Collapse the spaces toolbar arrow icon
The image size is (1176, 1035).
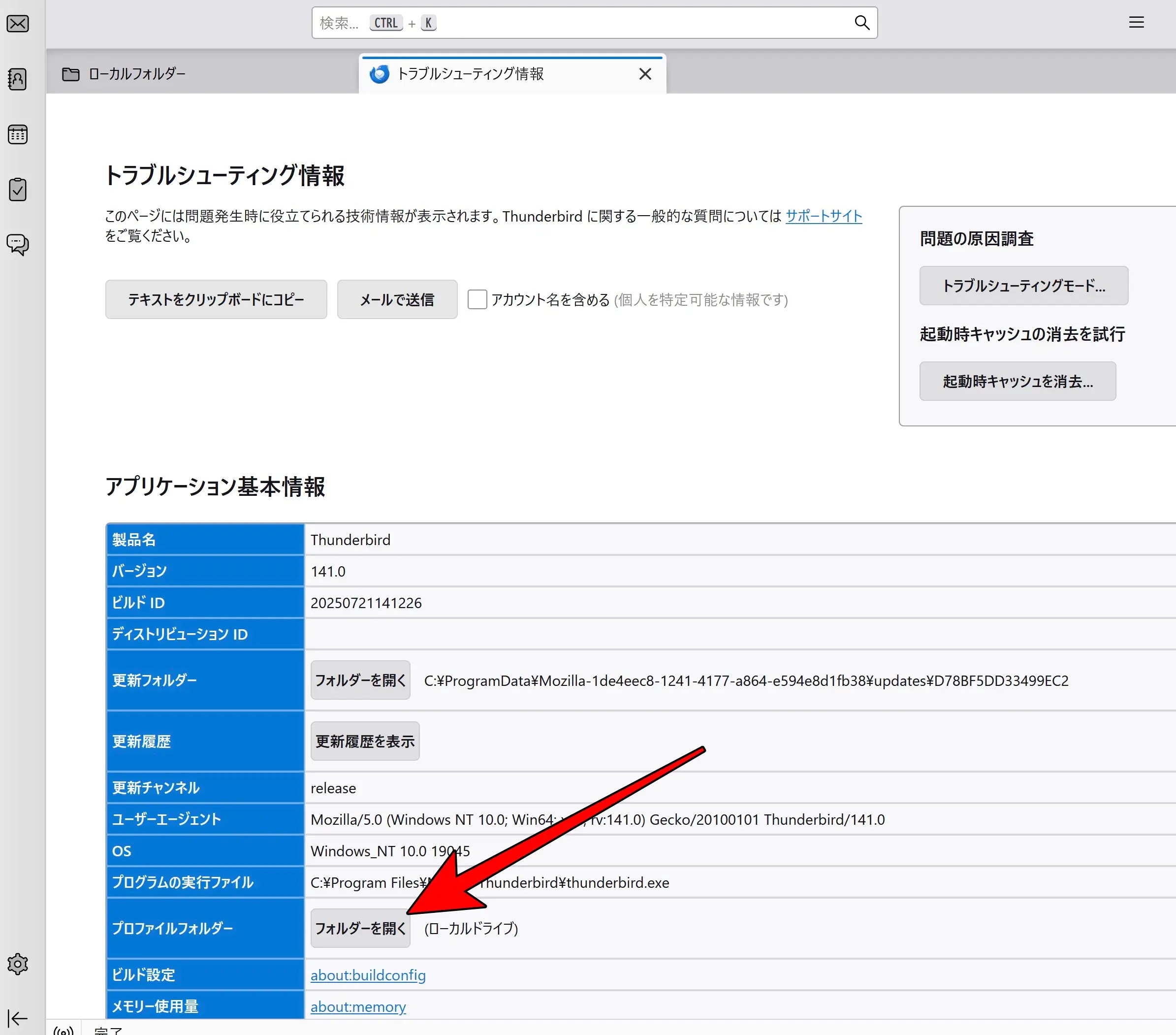point(18,1018)
